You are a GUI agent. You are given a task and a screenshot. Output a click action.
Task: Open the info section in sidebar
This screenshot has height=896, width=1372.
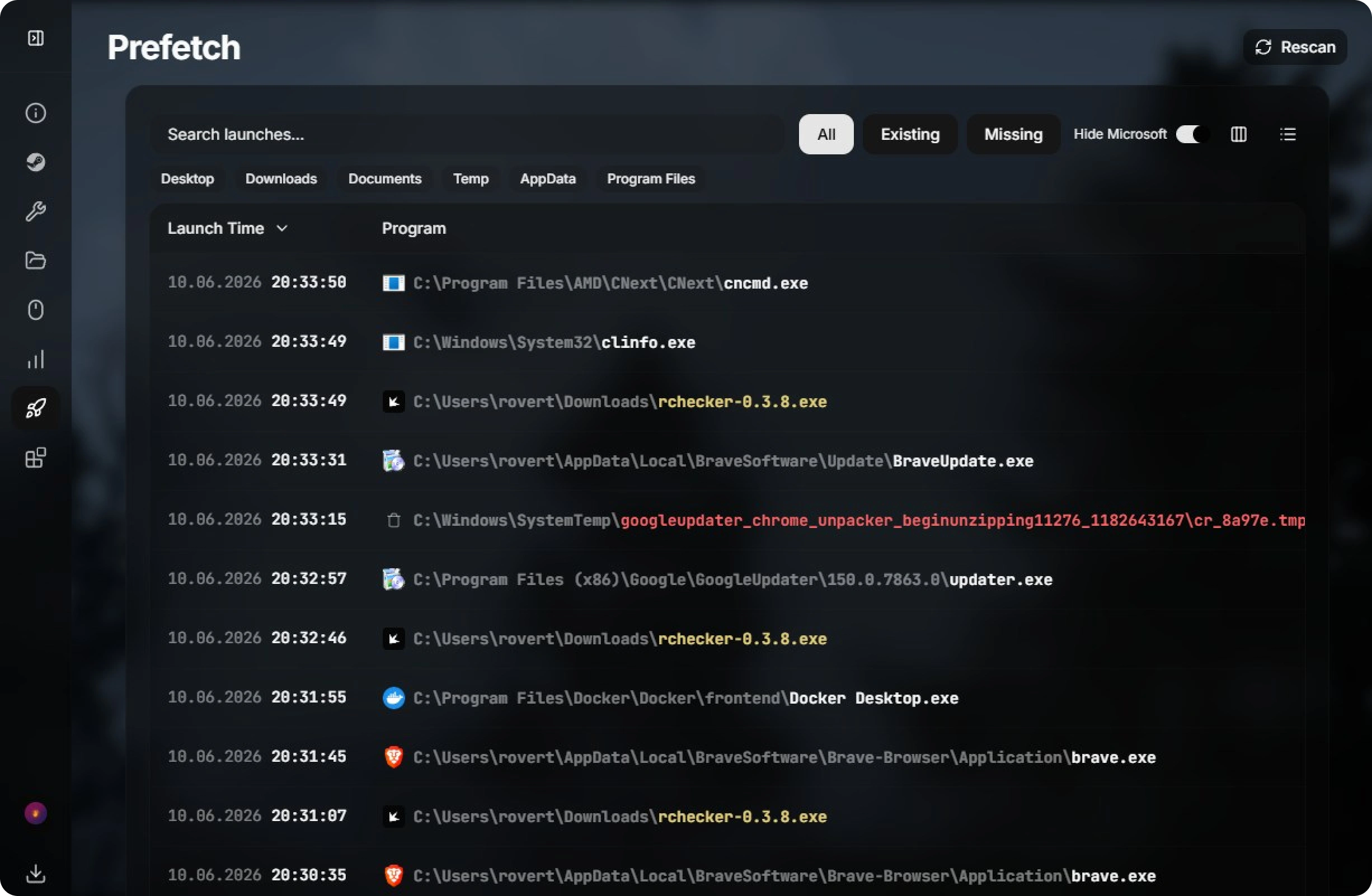coord(36,113)
